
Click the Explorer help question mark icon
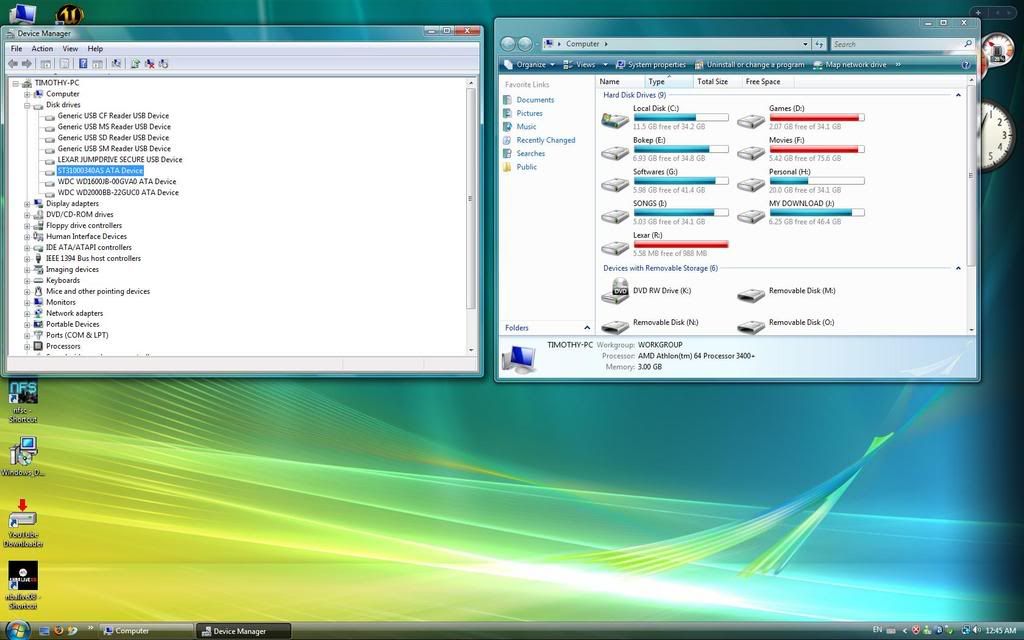965,64
